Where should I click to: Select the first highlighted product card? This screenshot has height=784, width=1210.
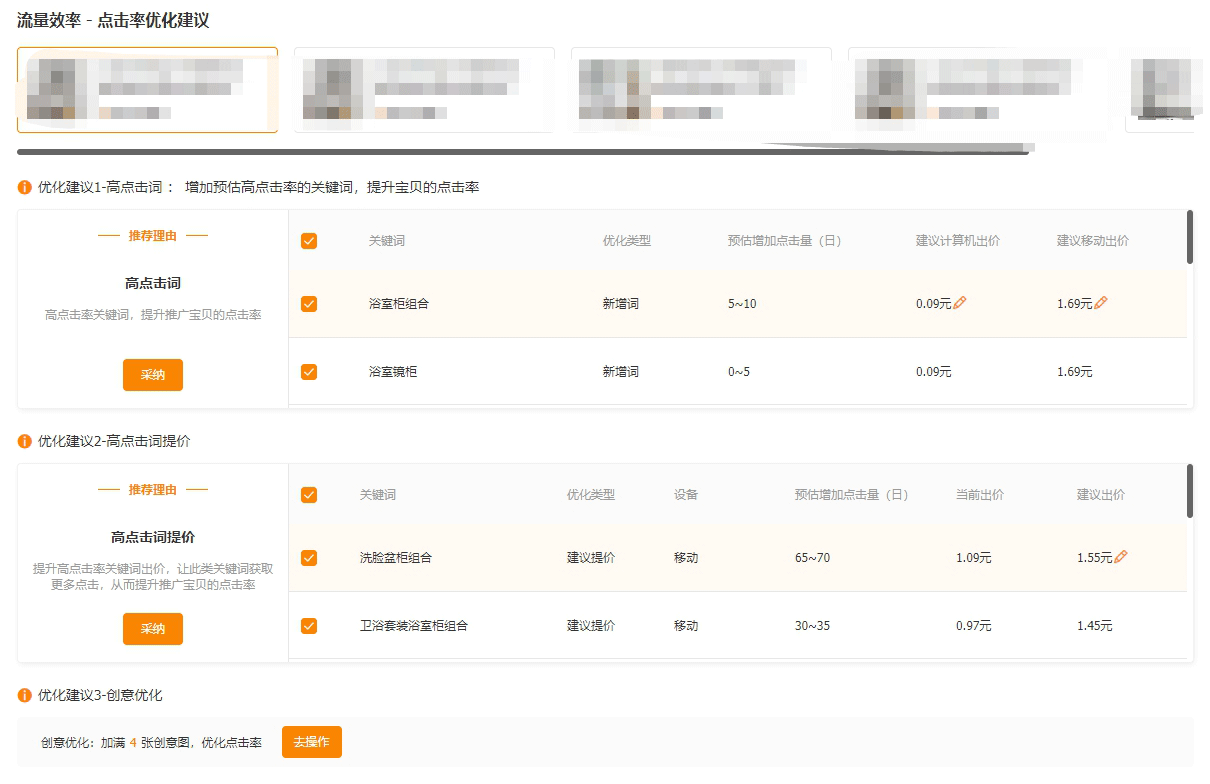(147, 90)
